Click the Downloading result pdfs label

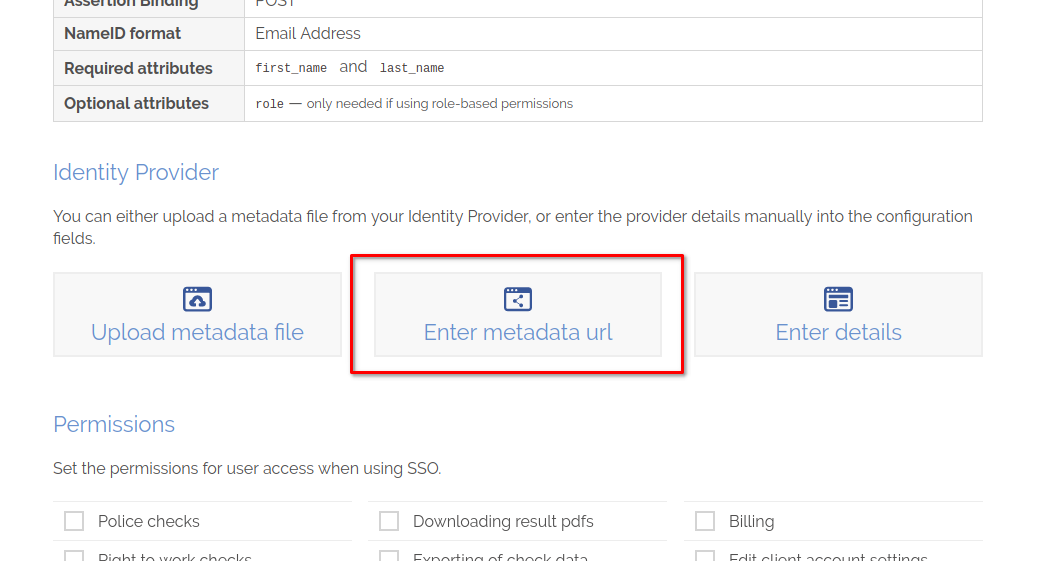click(x=503, y=521)
